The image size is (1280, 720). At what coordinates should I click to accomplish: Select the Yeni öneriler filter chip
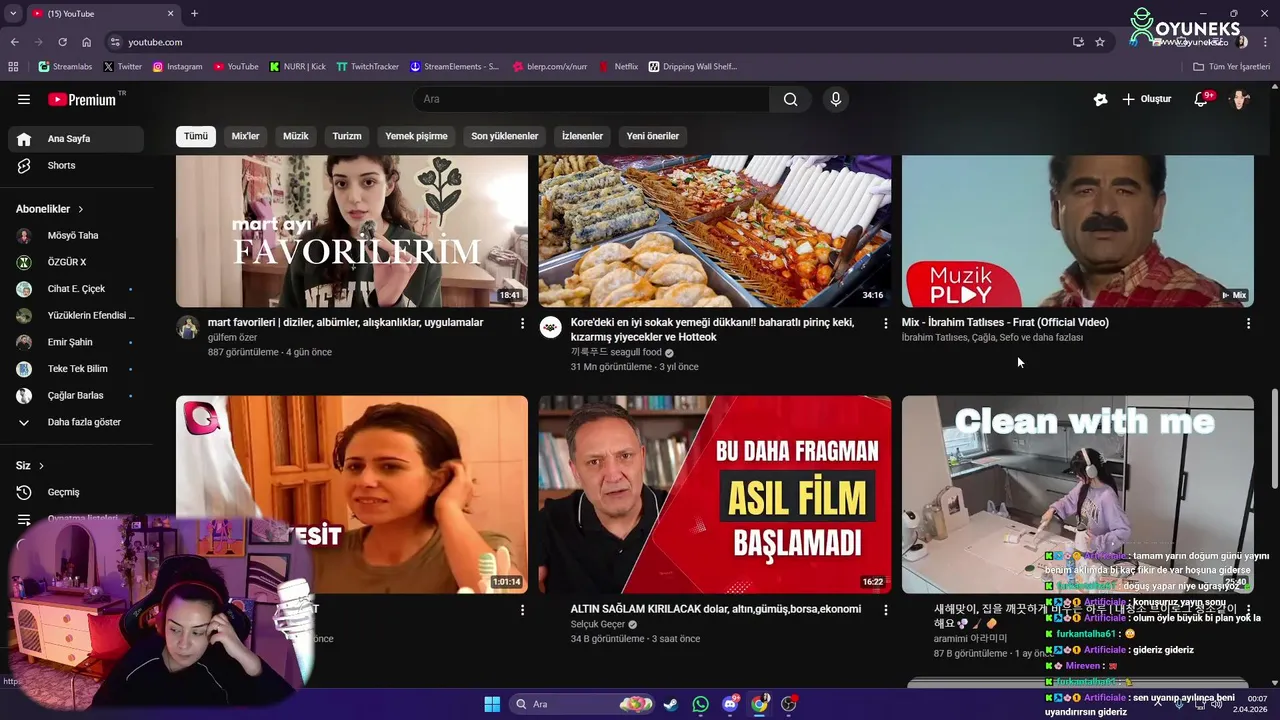(x=653, y=136)
